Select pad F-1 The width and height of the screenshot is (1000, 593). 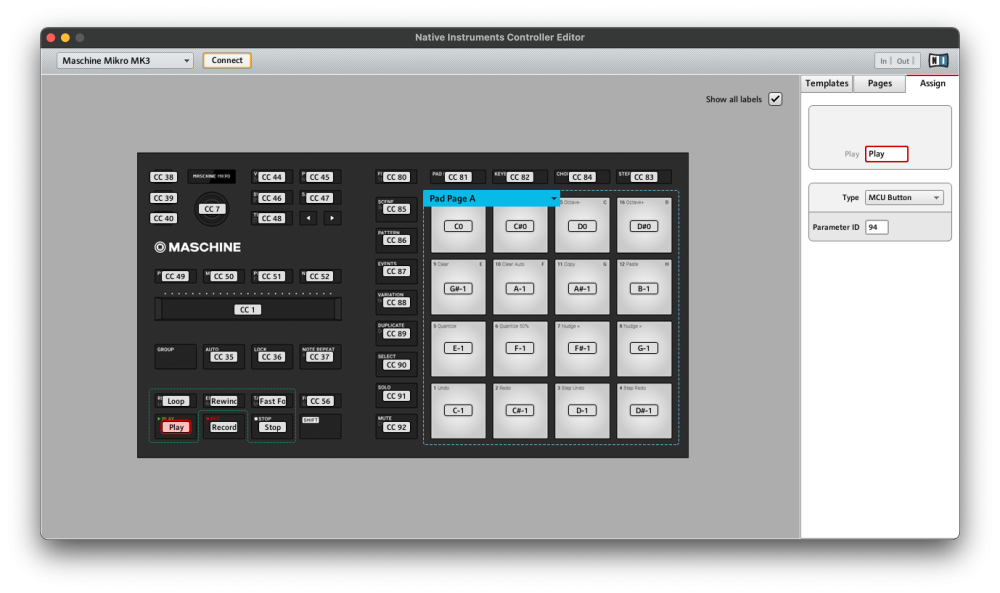[520, 349]
